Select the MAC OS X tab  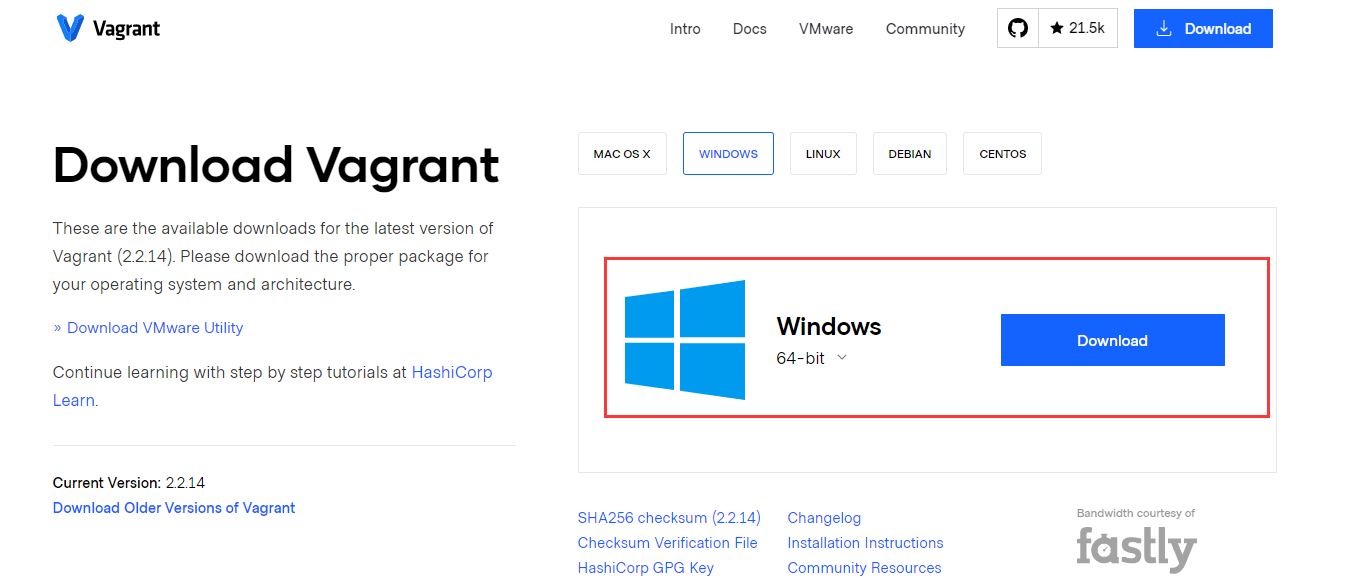point(622,154)
